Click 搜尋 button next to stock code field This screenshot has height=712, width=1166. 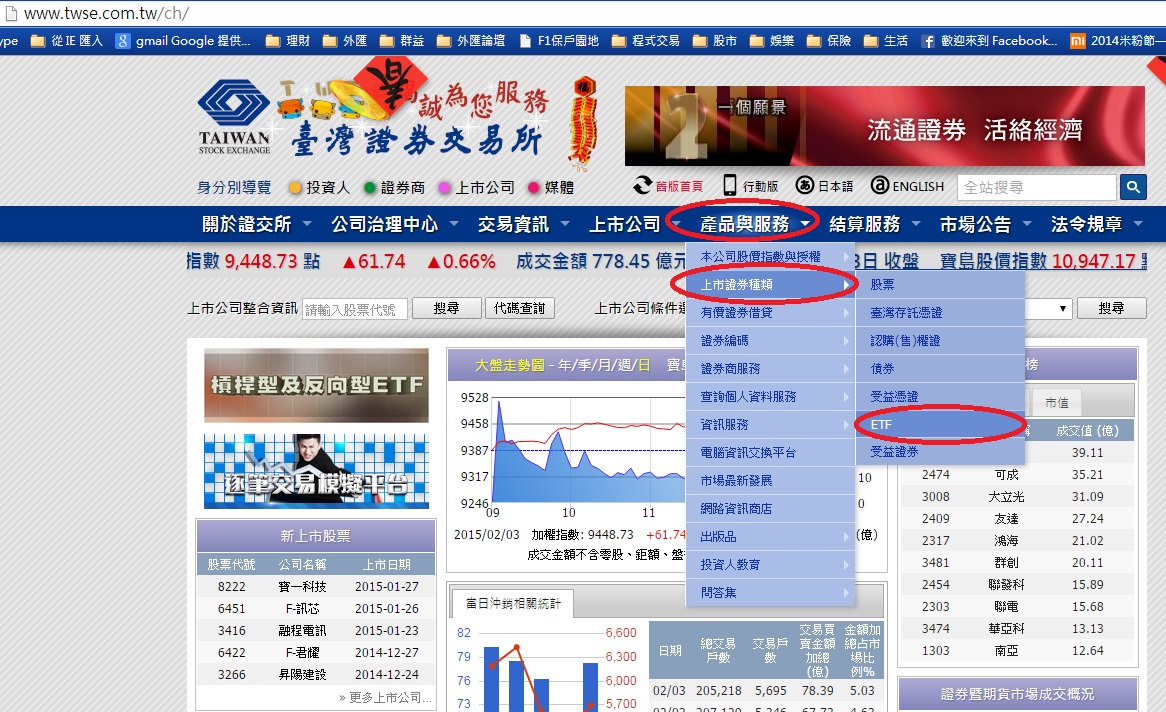[446, 308]
